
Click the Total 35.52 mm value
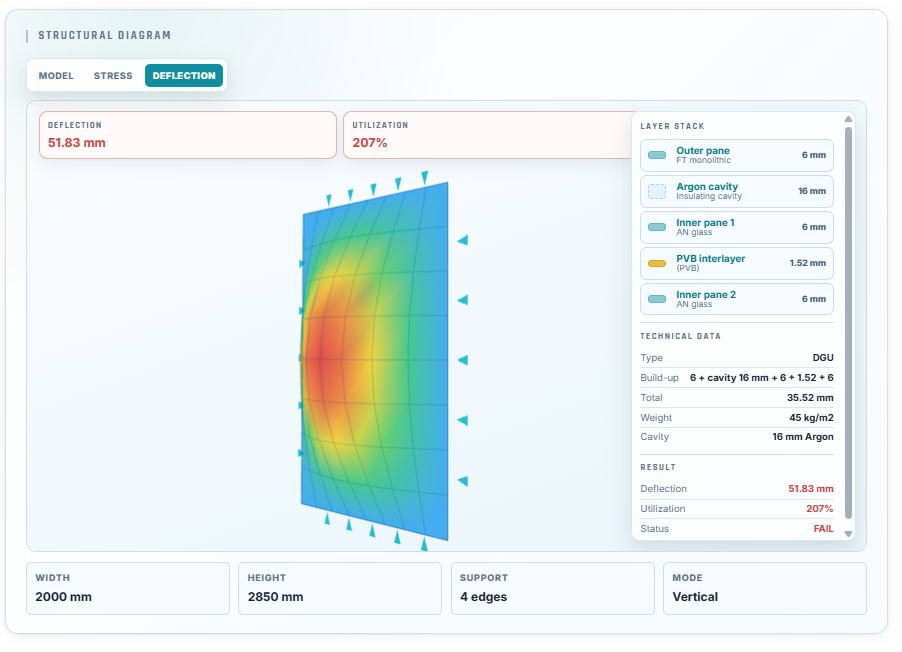point(810,398)
